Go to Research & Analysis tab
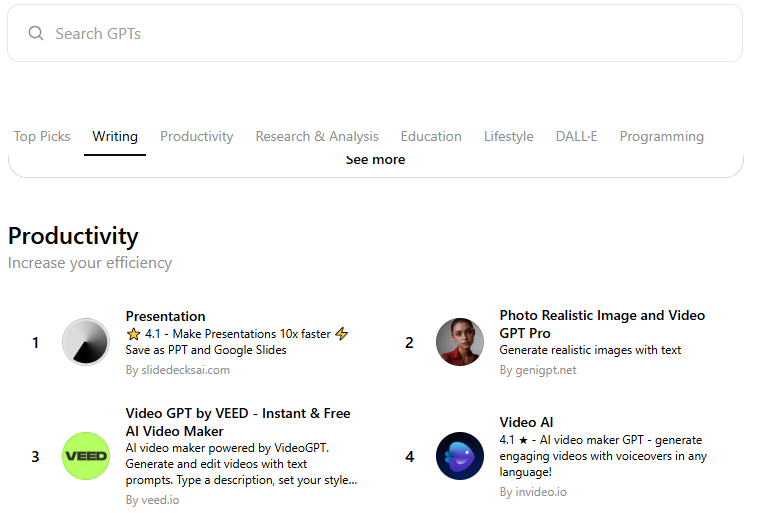The height and width of the screenshot is (513, 764). 317,137
